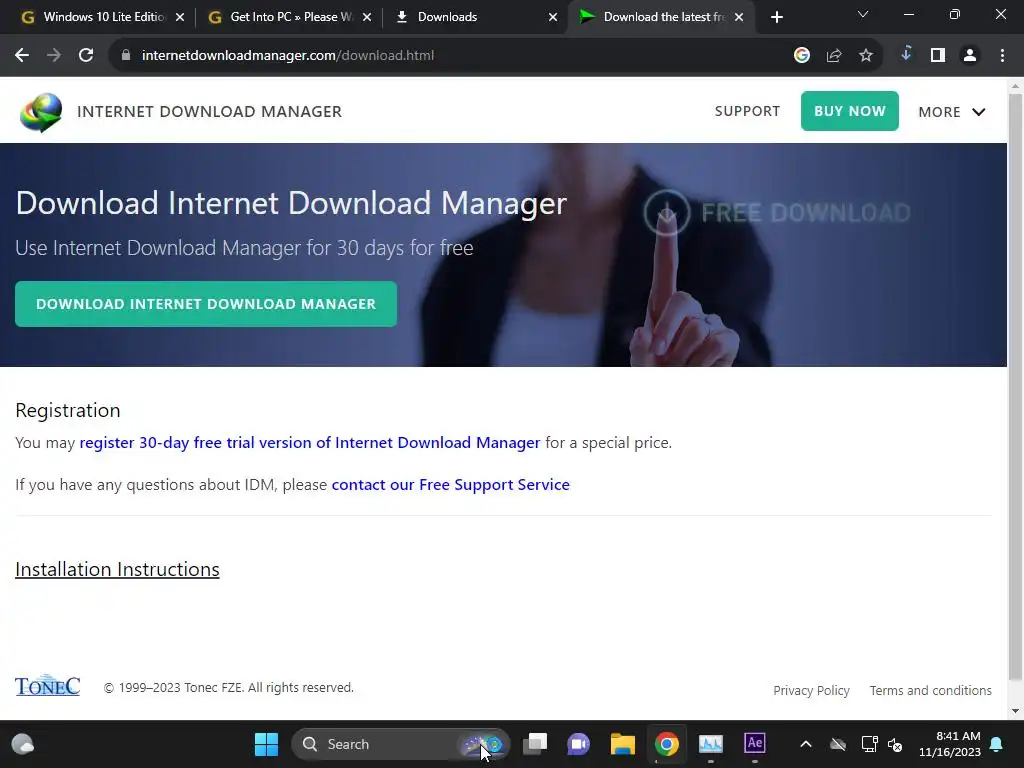Screen dimensions: 1024x768
Task: Open the contact our Free Support Service link
Action: (x=451, y=485)
